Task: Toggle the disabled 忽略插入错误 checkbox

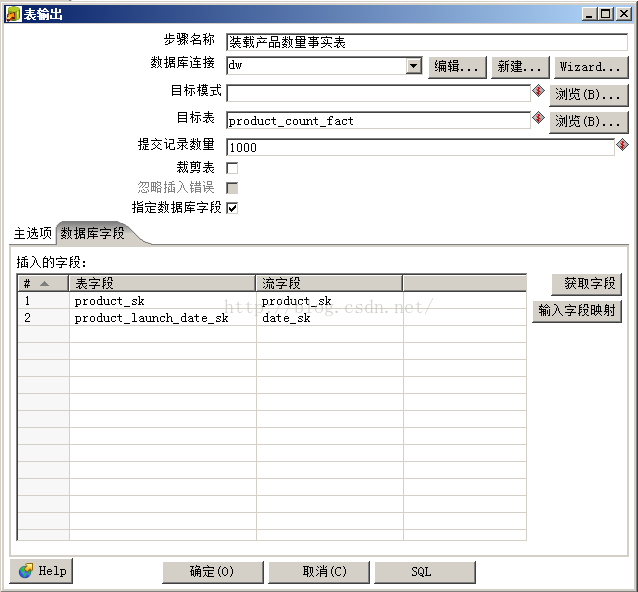Action: coord(232,188)
